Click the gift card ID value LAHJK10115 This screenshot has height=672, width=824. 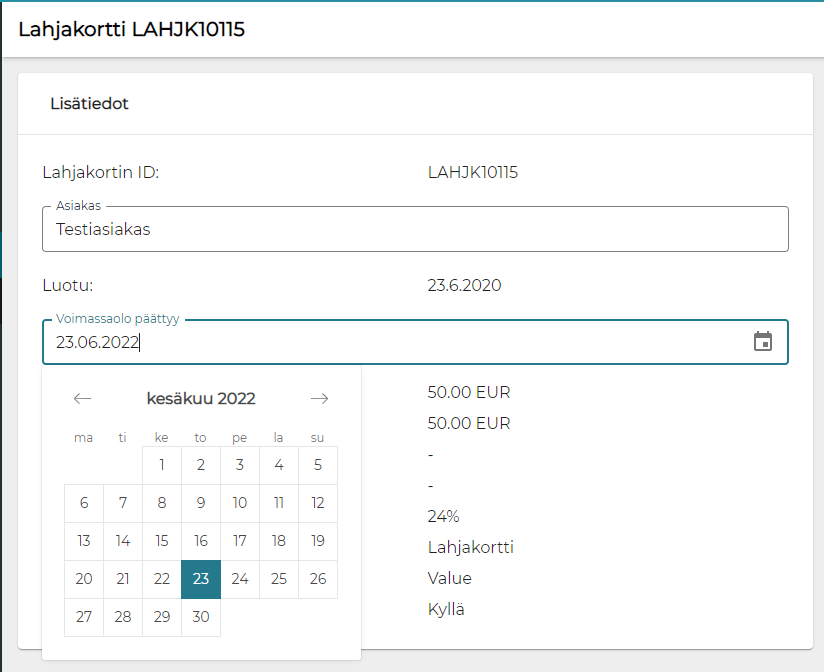point(472,172)
